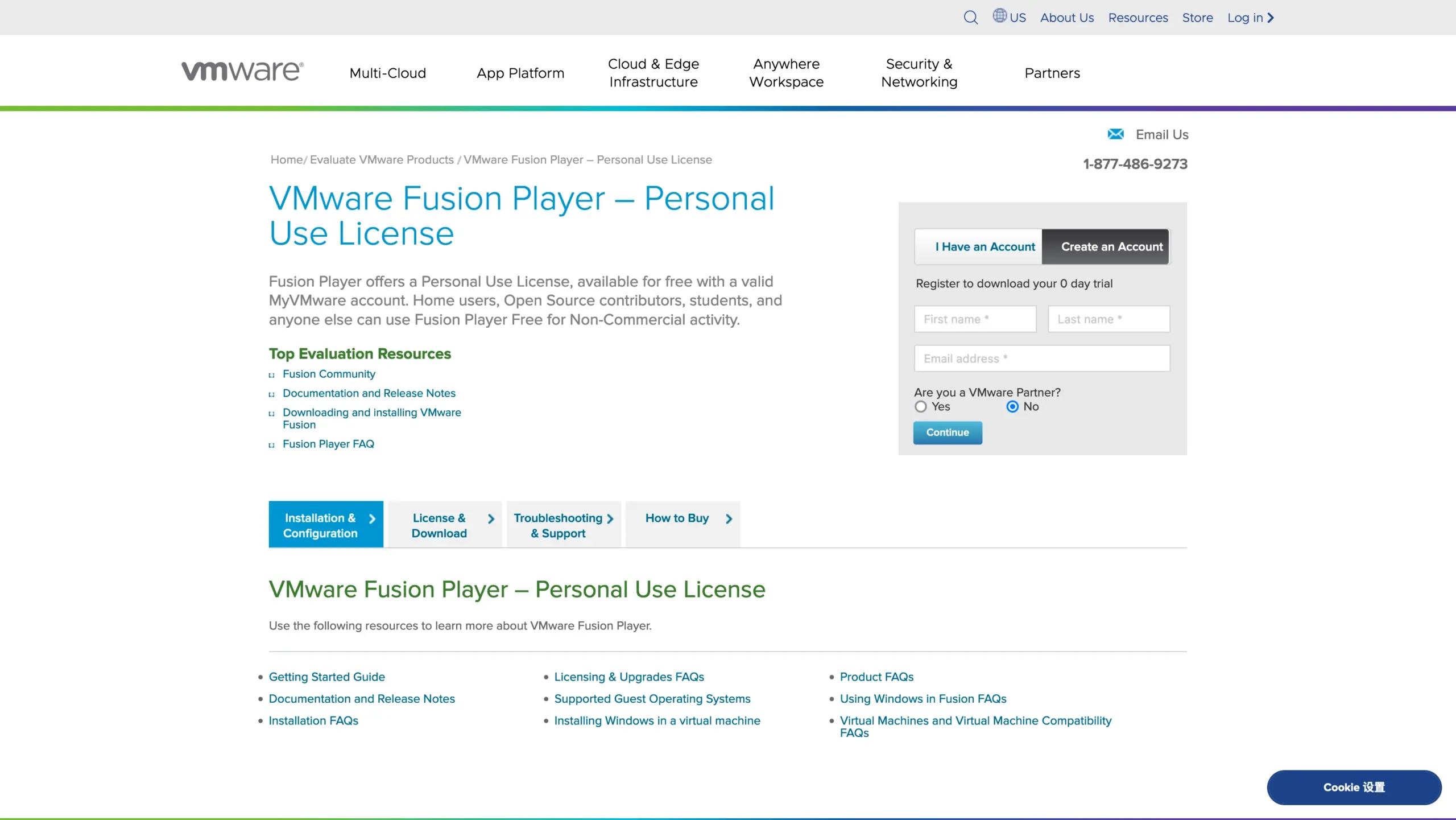
Task: Open Resources link in top bar
Action: [1138, 18]
